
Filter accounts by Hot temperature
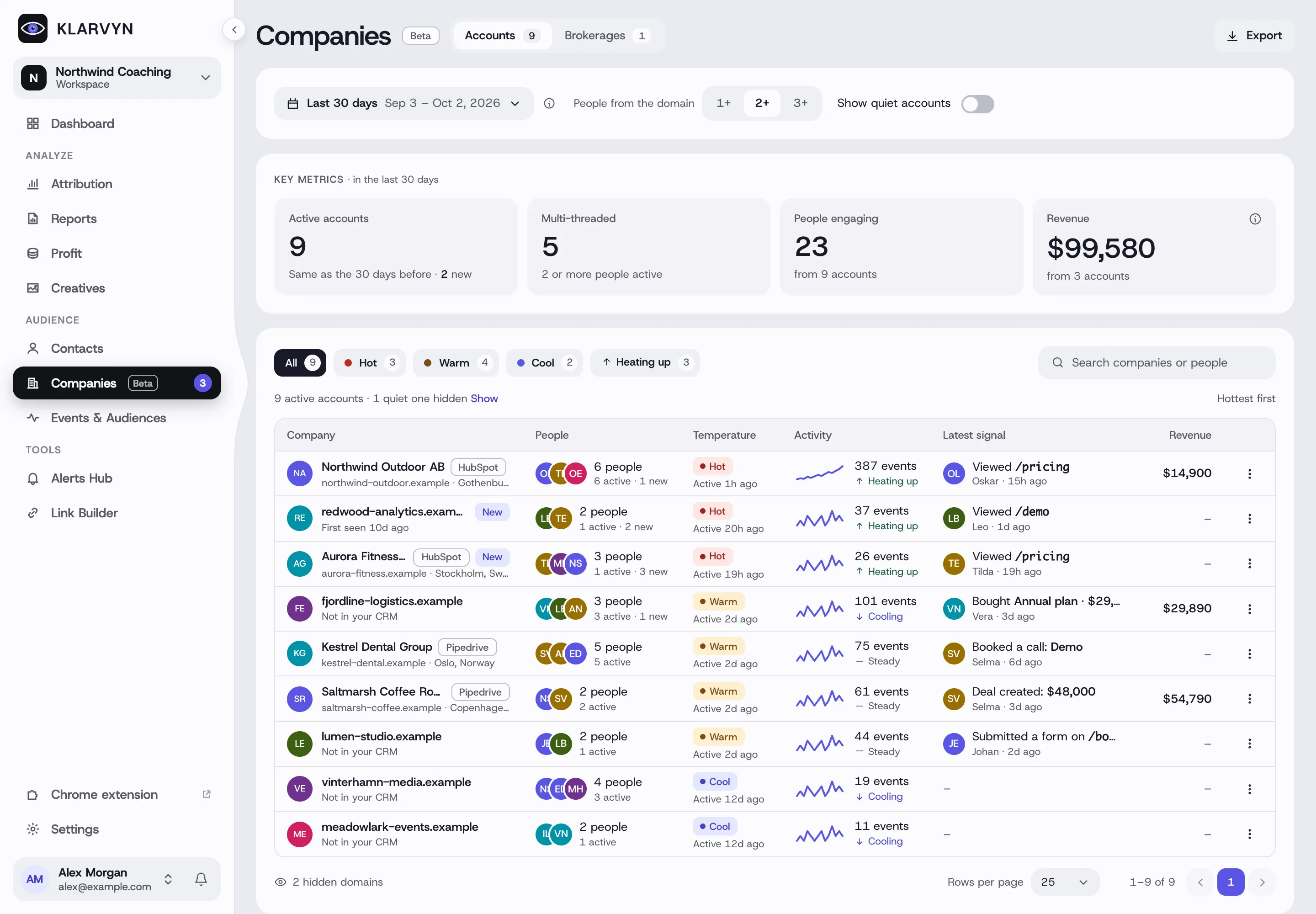pyautogui.click(x=369, y=362)
